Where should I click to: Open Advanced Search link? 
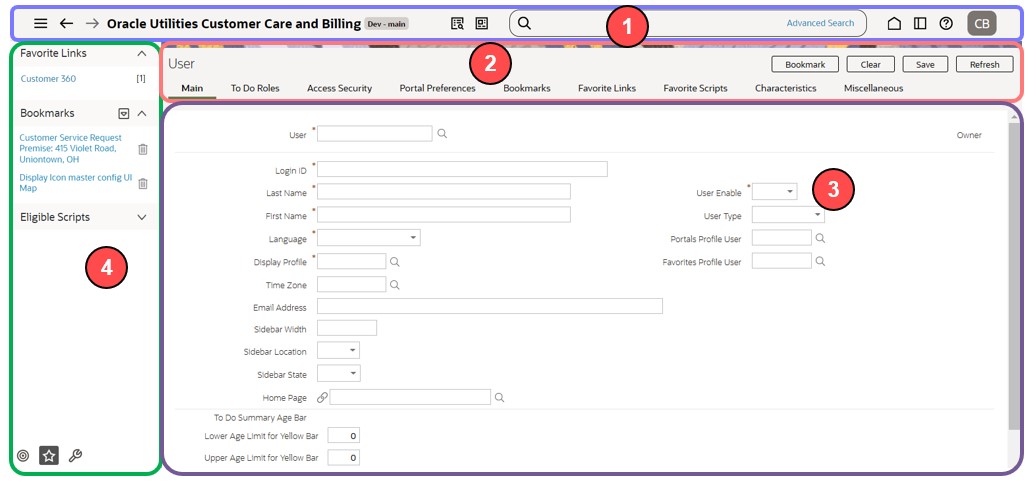tap(821, 23)
